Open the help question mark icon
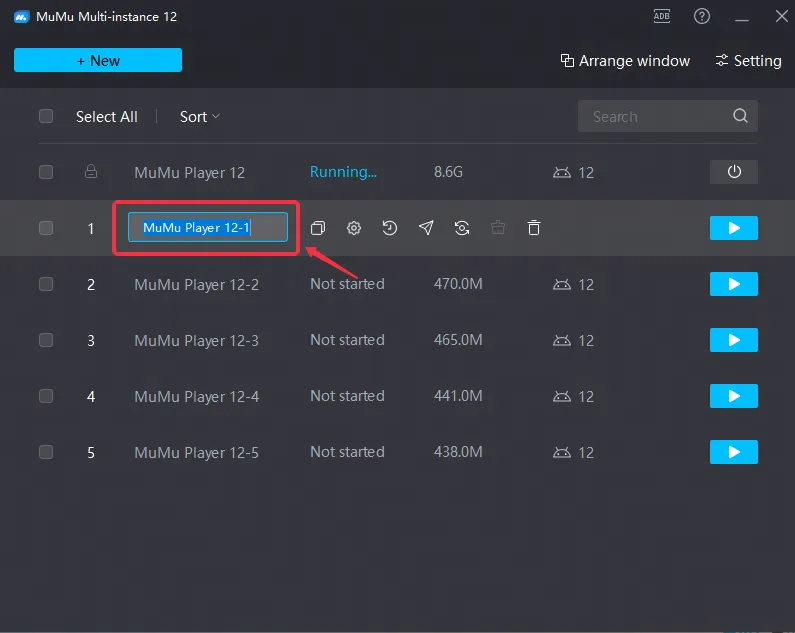This screenshot has width=795, height=633. (x=702, y=16)
